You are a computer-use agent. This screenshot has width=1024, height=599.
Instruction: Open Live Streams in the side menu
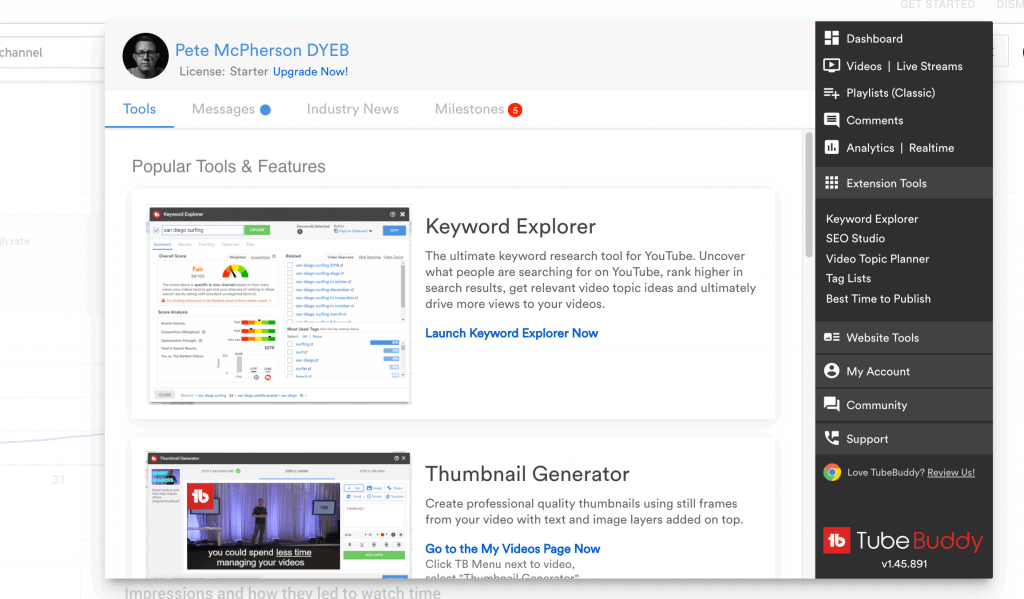point(929,66)
